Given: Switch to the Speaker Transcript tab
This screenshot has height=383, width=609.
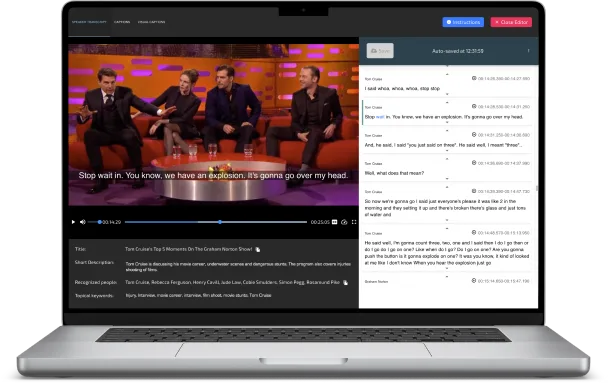Looking at the screenshot, I should click(x=89, y=22).
